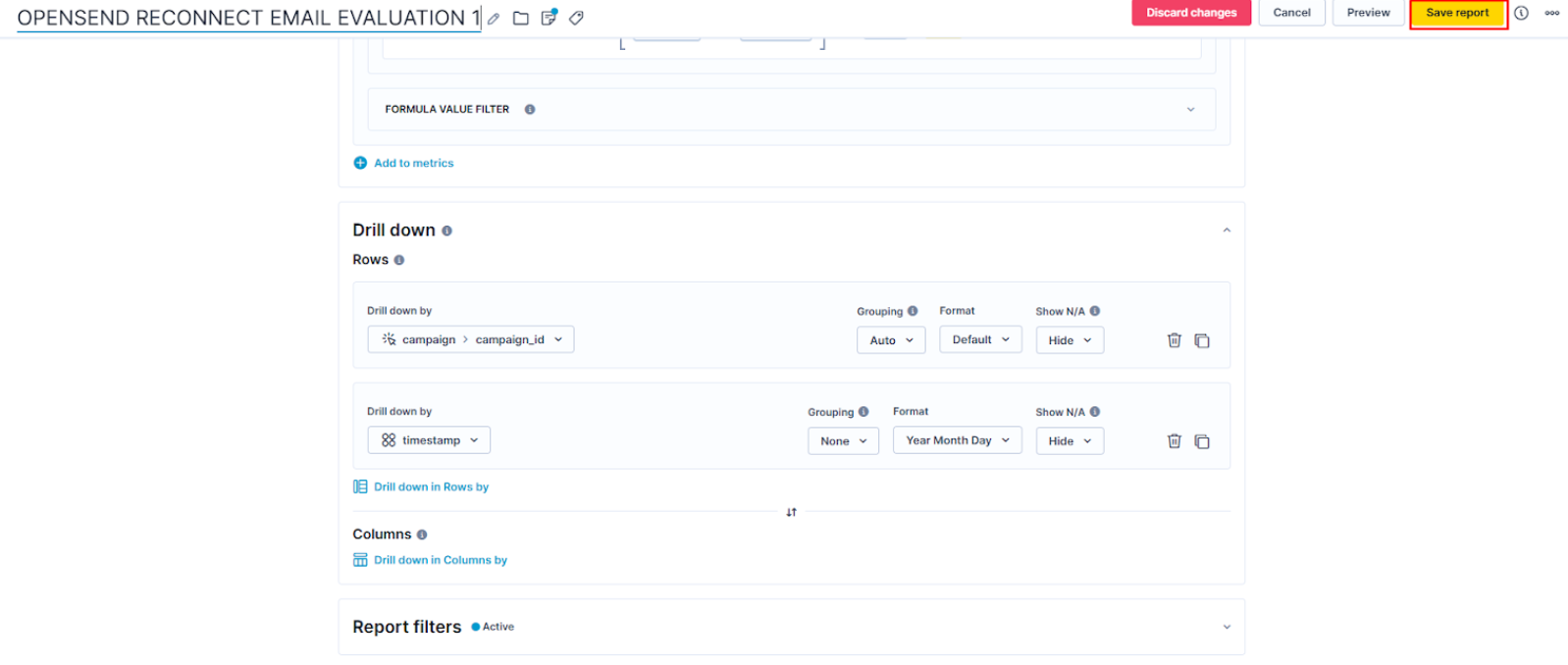Open Show N/A Hide dropdown for timestamp
Image resolution: width=1568 pixels, height=665 pixels.
(1070, 441)
